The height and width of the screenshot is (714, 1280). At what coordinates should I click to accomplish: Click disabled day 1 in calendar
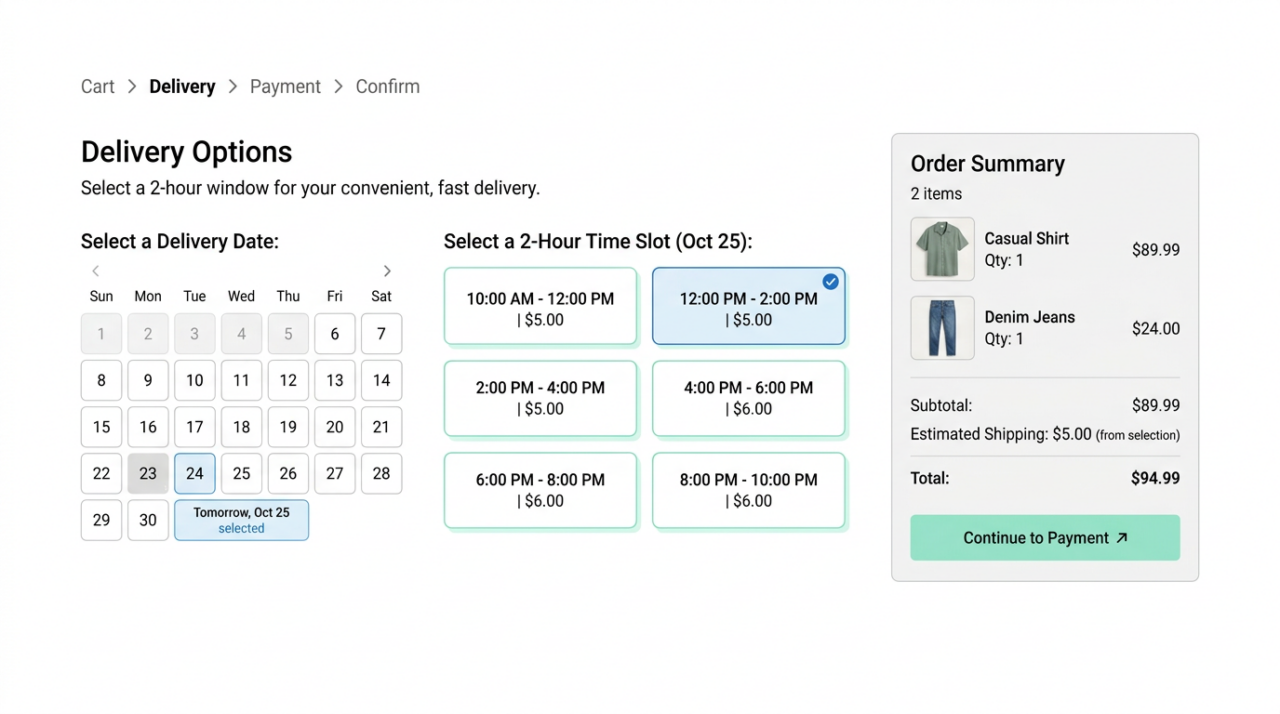(101, 334)
